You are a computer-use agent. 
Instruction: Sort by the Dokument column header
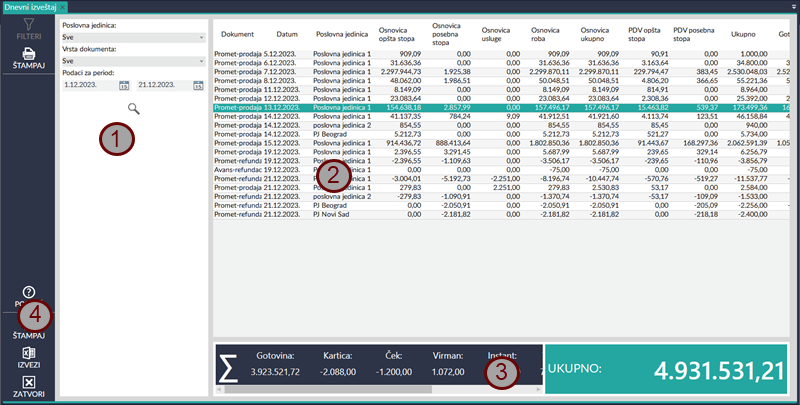[x=237, y=34]
